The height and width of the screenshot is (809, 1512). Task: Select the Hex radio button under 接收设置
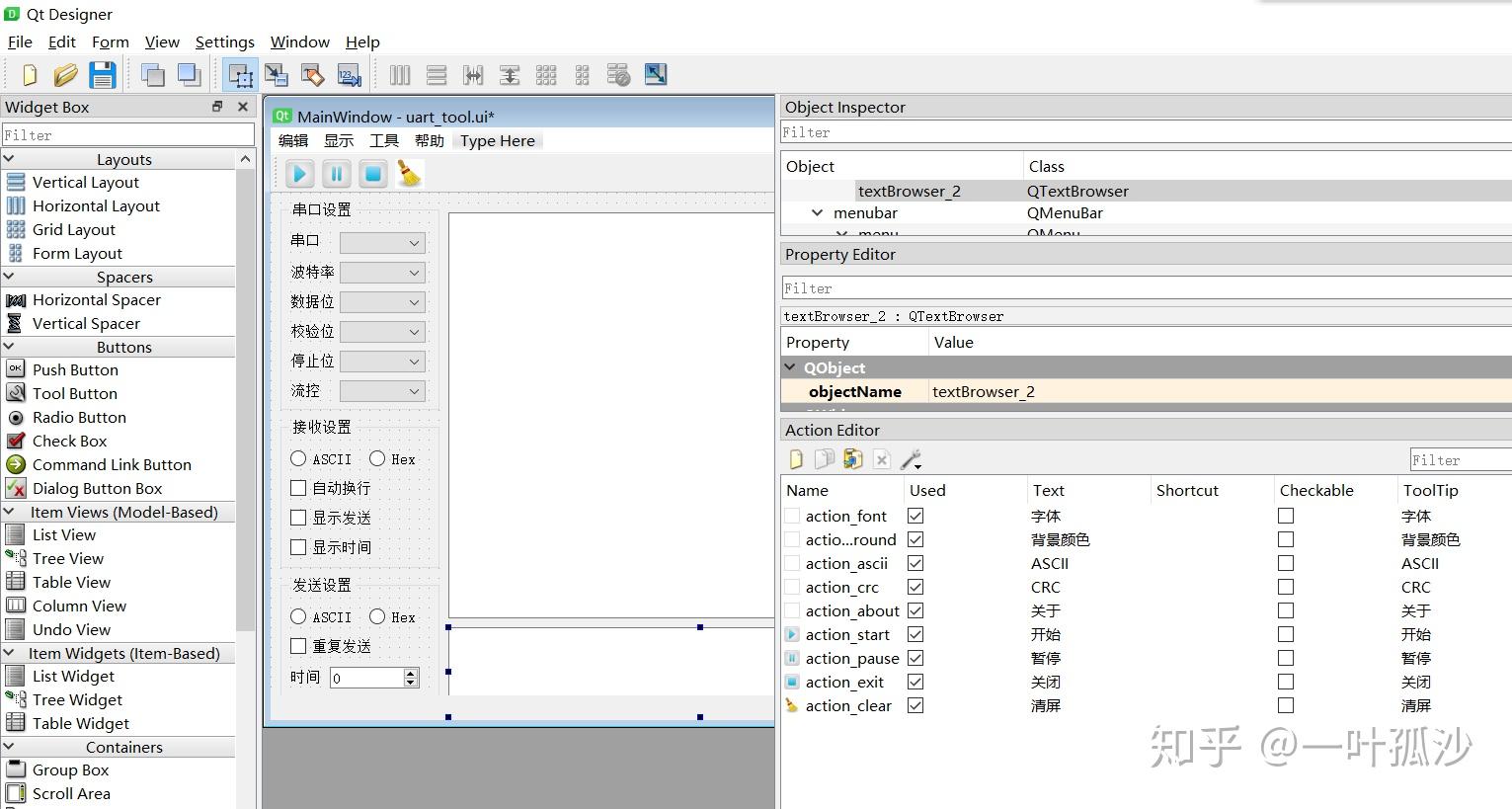[377, 458]
